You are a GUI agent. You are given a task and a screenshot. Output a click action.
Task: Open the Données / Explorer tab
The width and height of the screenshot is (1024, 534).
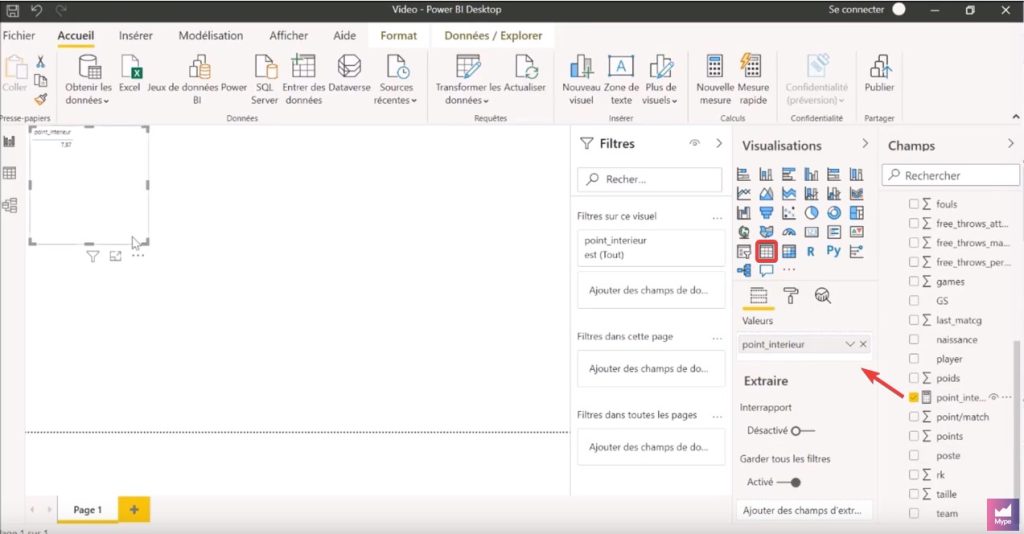click(x=493, y=35)
